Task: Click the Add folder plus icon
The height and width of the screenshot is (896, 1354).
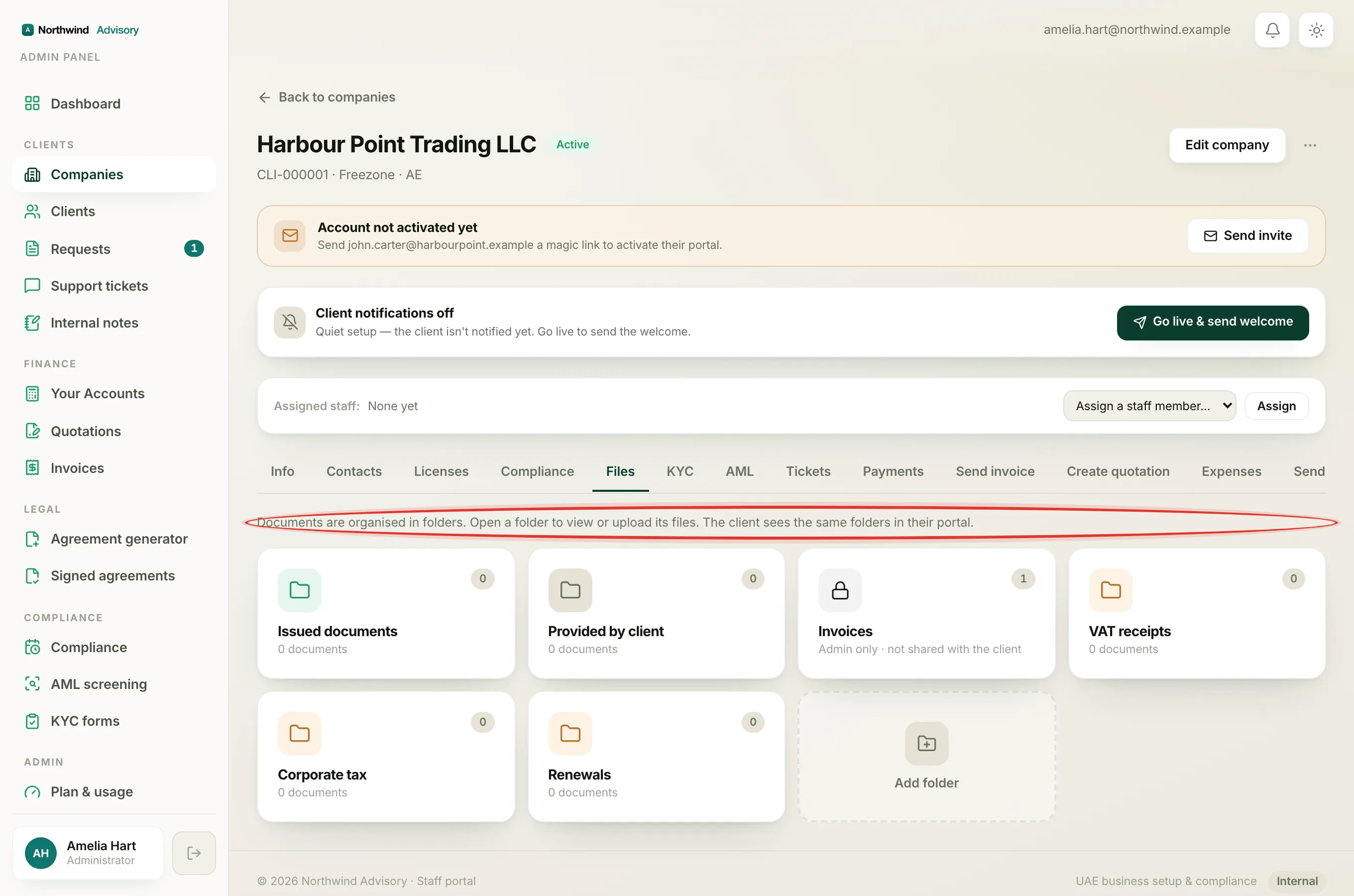Action: tap(926, 743)
